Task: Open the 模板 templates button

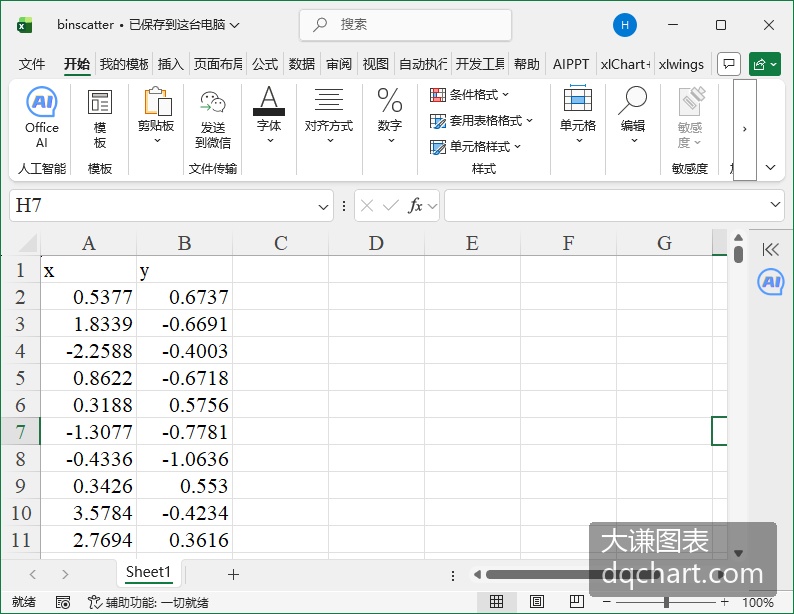Action: (x=100, y=119)
